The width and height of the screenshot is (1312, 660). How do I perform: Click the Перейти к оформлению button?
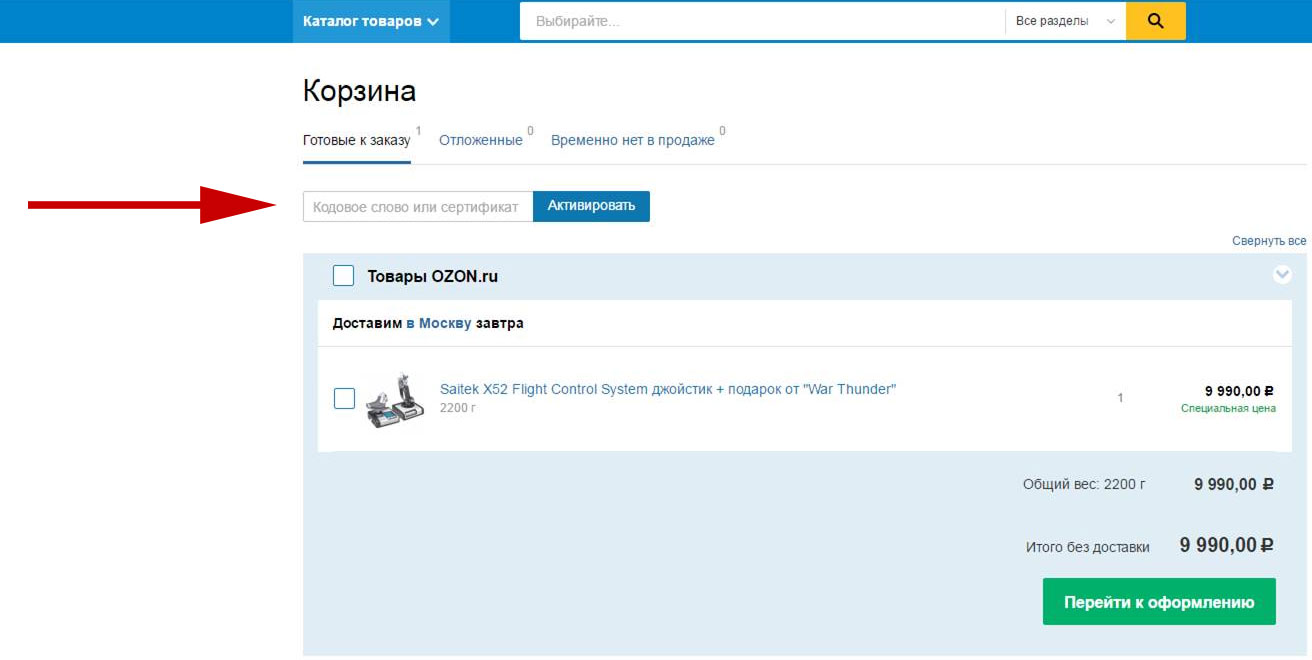point(1158,602)
